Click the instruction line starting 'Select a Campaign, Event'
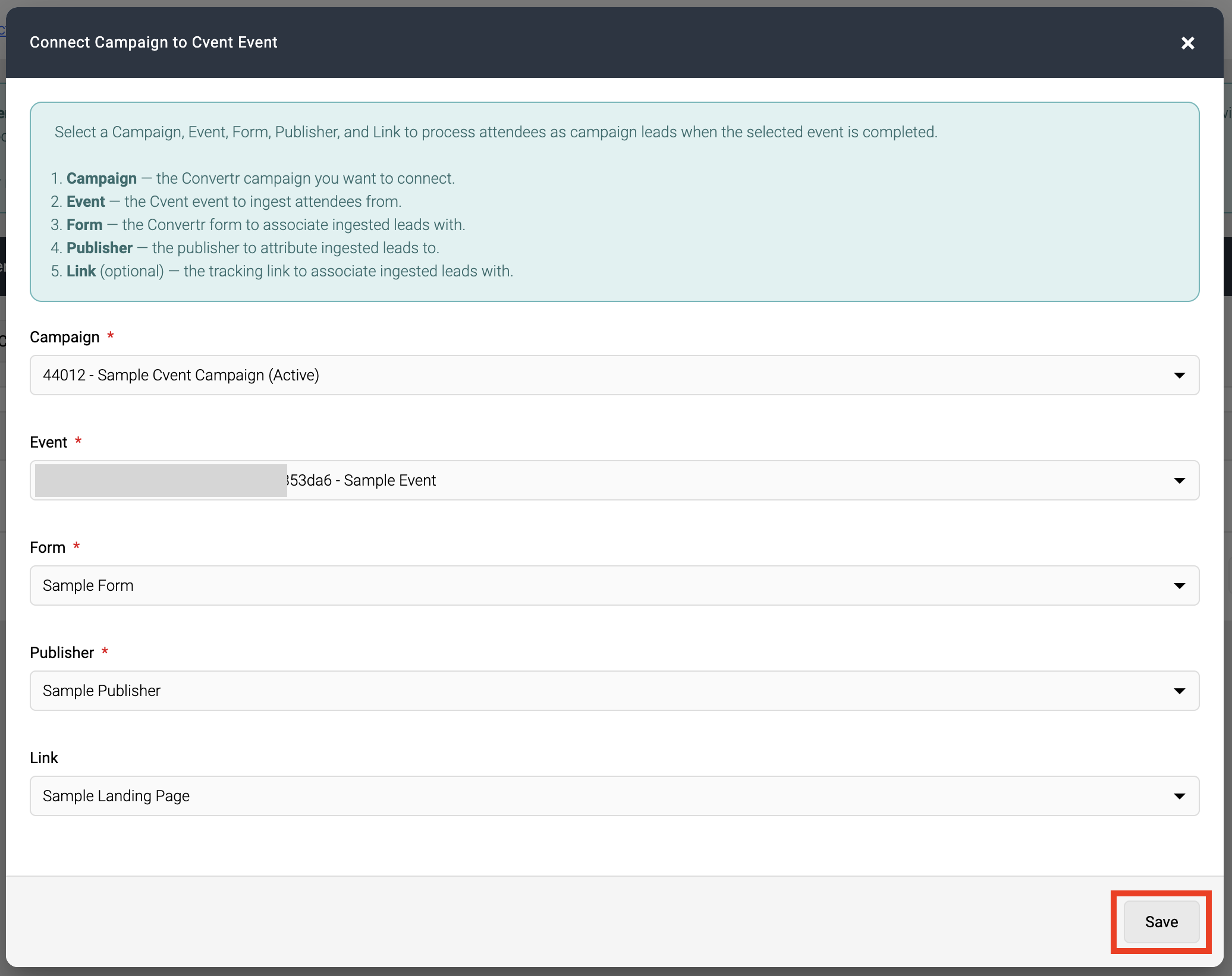The height and width of the screenshot is (976, 1232). (496, 132)
